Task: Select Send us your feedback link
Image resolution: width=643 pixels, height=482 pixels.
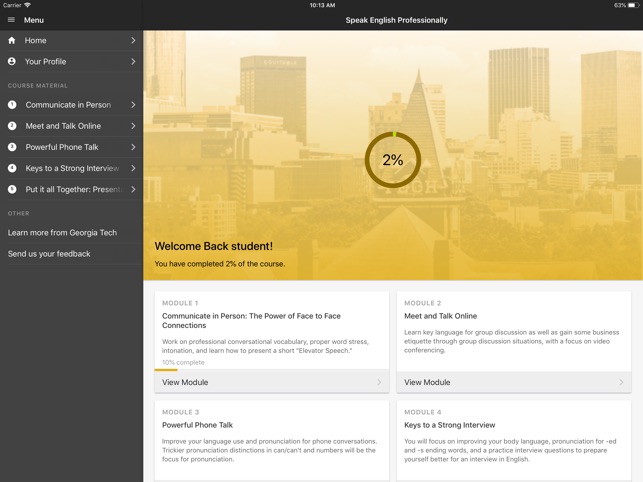Action: point(49,254)
